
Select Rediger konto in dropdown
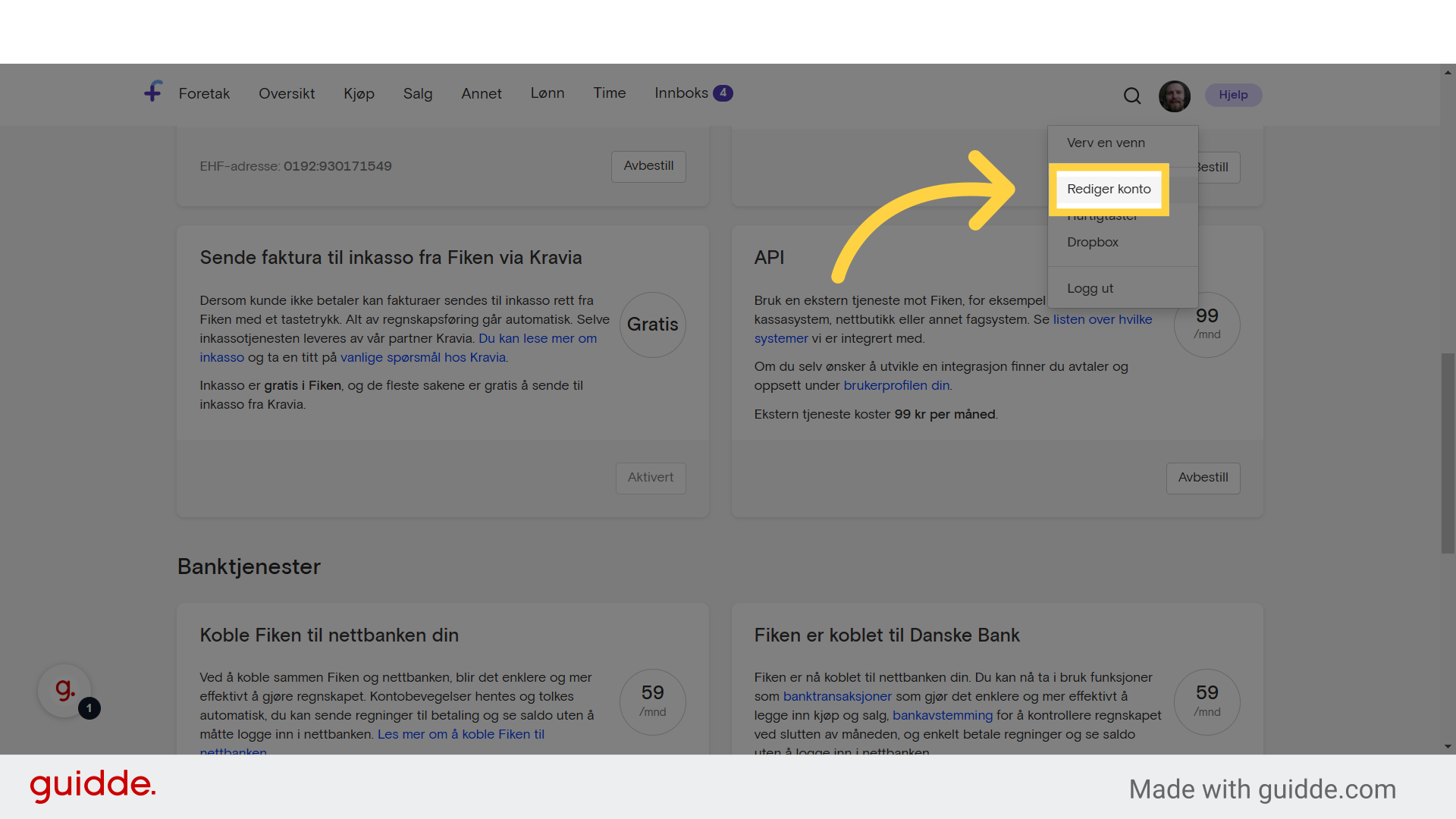pos(1109,189)
